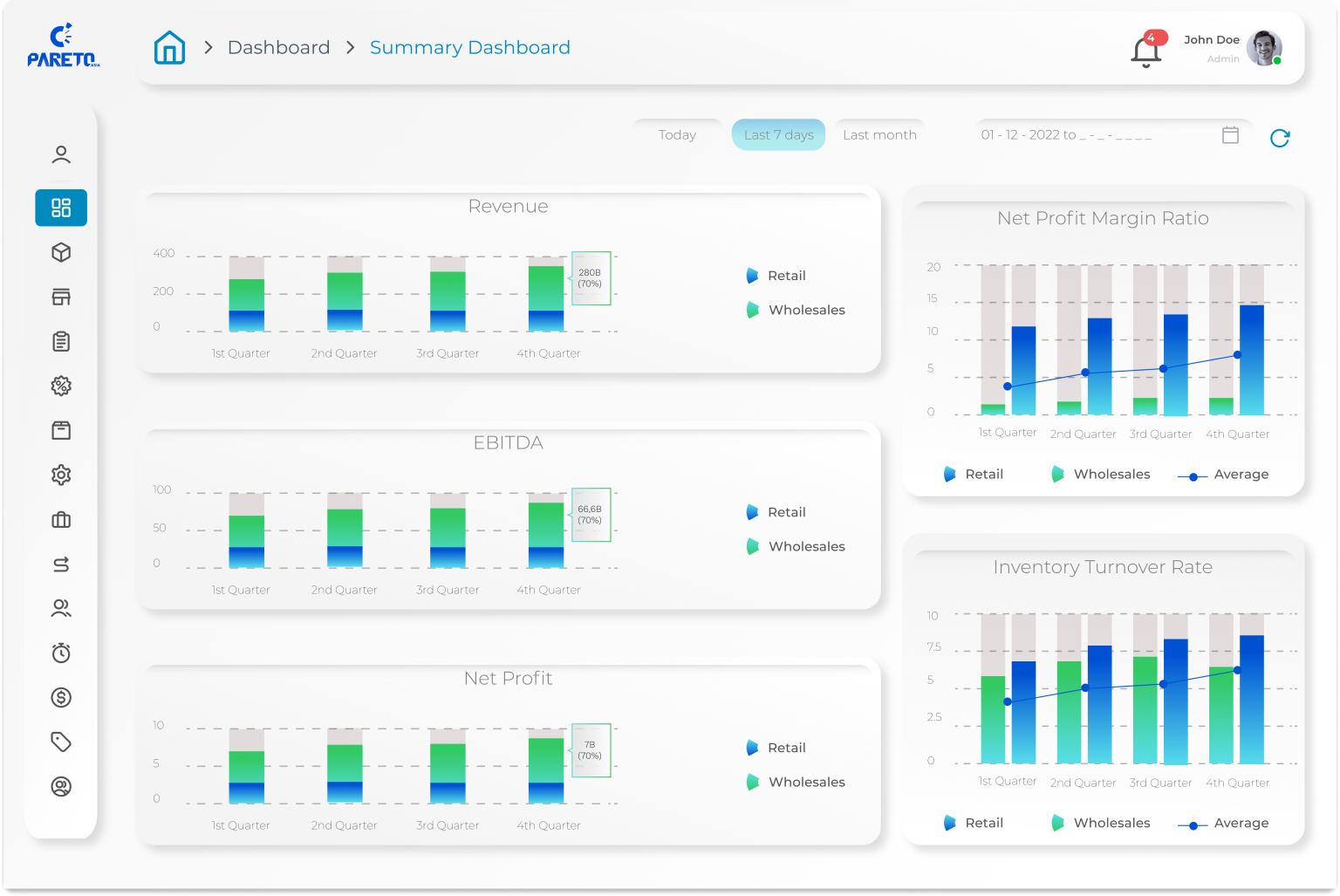Open the circled user account icon

(x=61, y=786)
